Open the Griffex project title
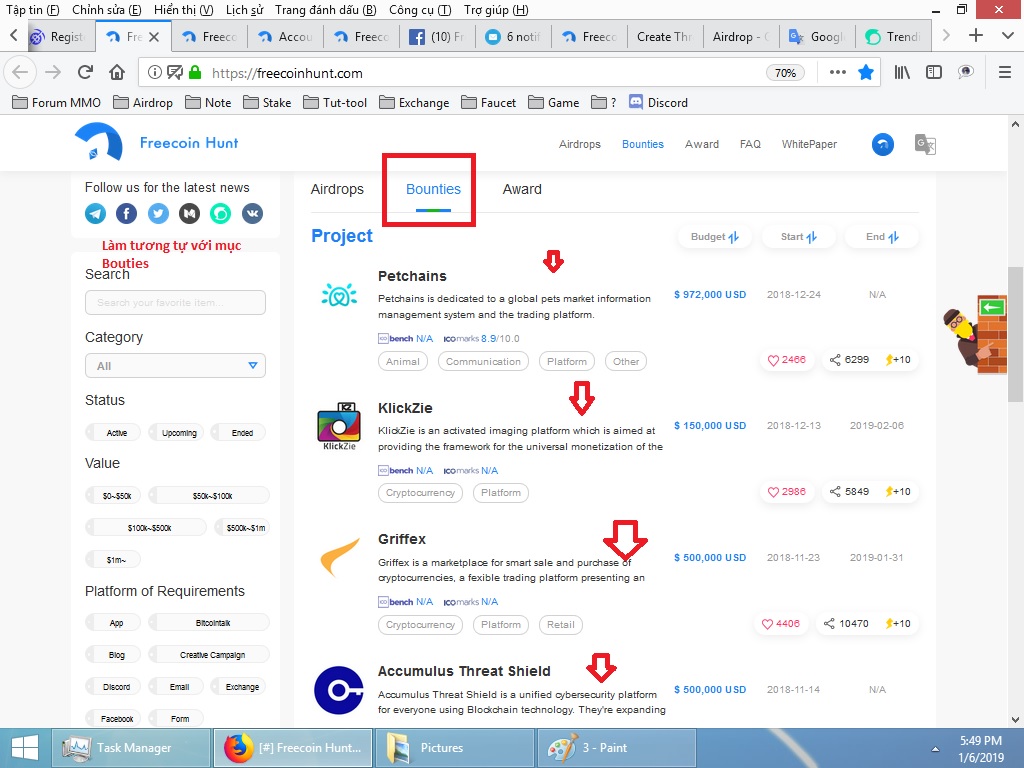 pyautogui.click(x=402, y=539)
